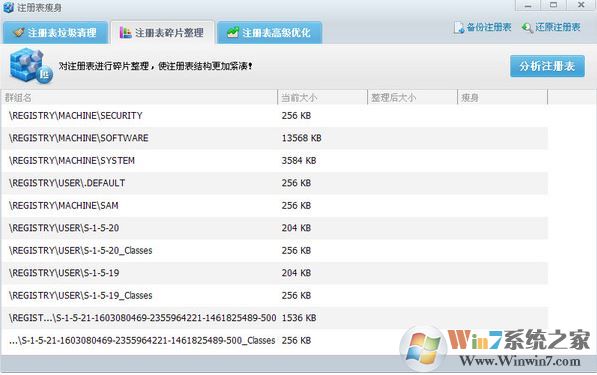597x375 pixels.
Task: Click the restore registry arrow icon
Action: tap(527, 28)
